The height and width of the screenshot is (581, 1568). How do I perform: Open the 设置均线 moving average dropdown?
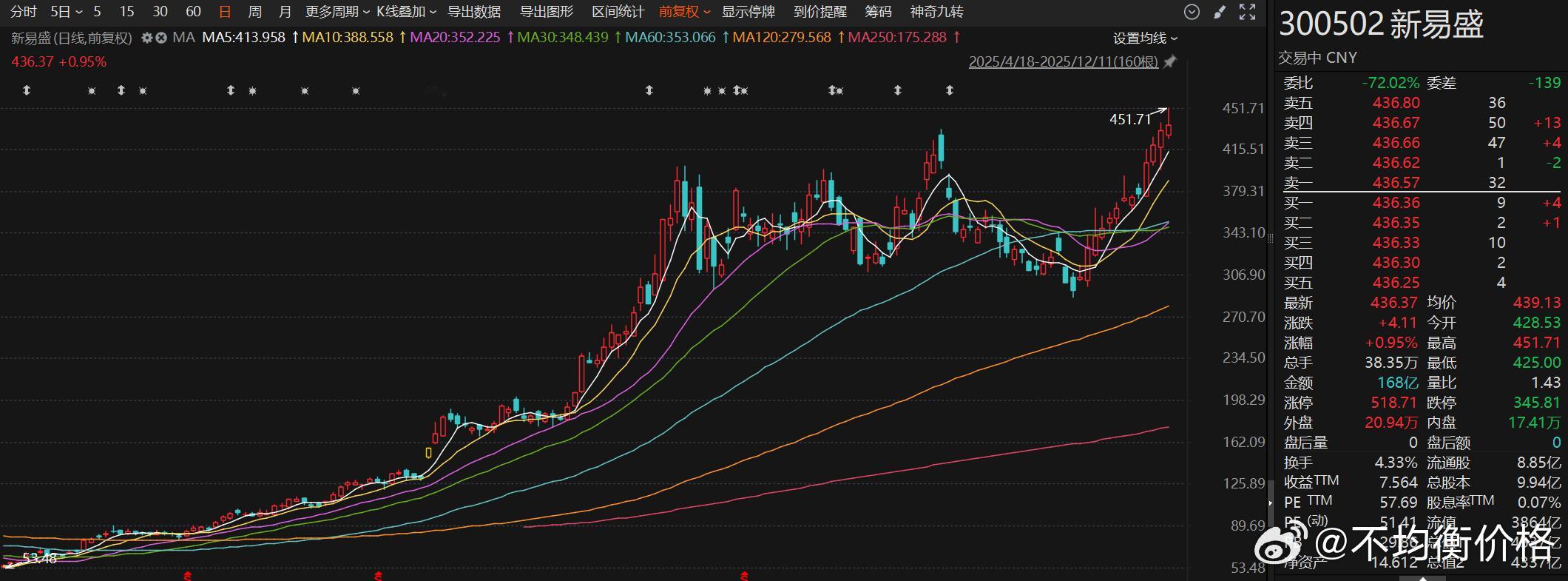[1146, 38]
